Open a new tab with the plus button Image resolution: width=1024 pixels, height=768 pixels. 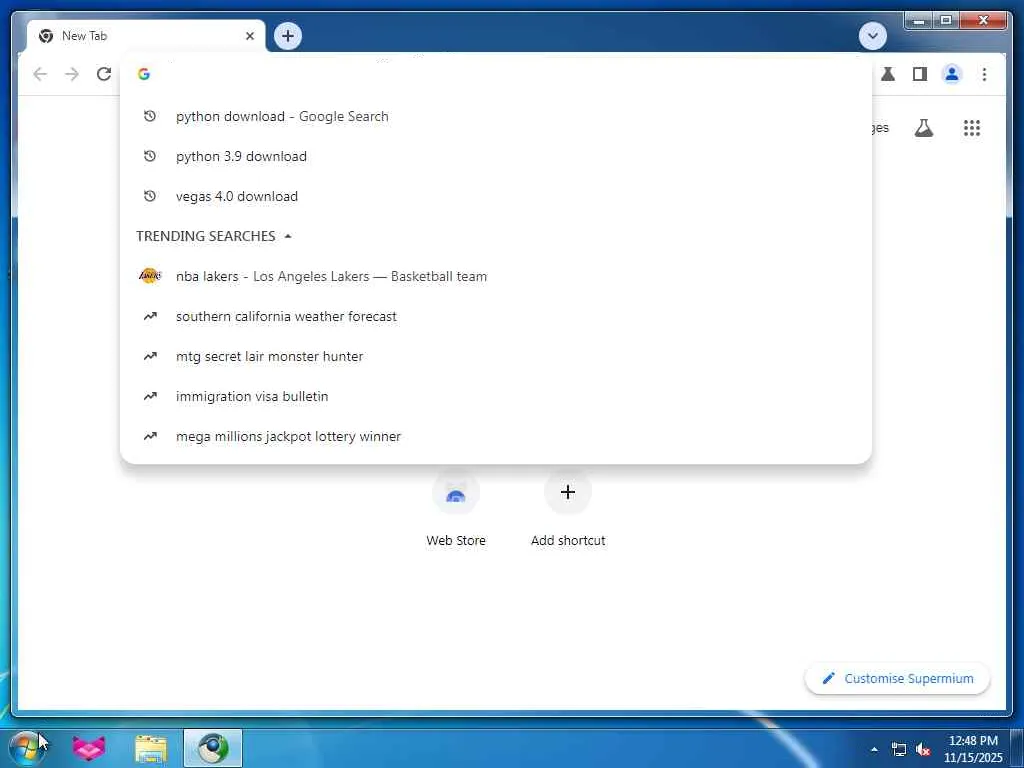(x=288, y=36)
